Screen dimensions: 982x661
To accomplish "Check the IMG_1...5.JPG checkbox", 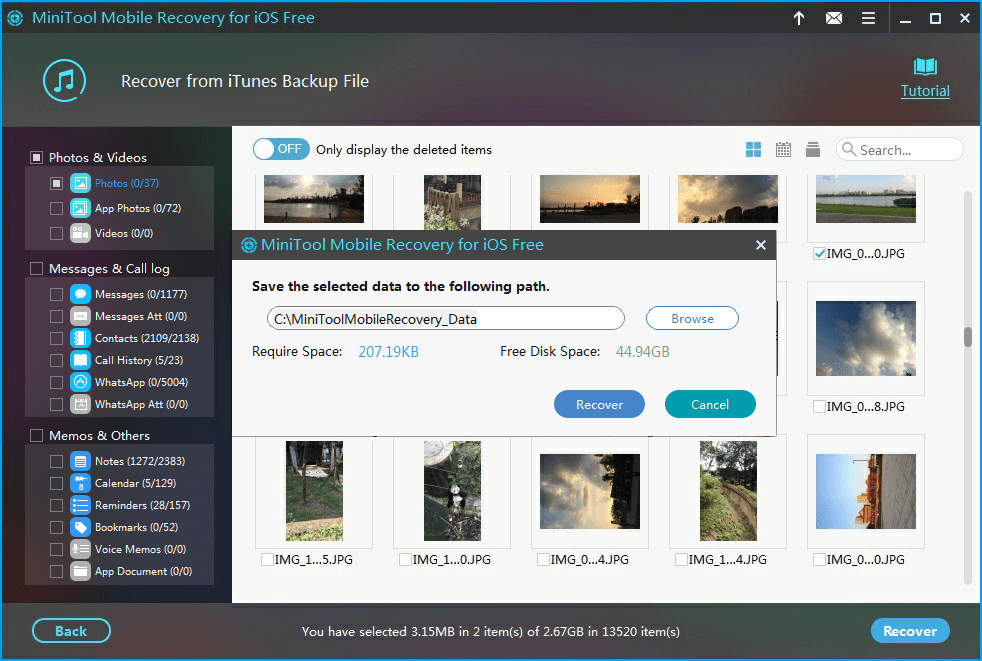I will pos(267,559).
